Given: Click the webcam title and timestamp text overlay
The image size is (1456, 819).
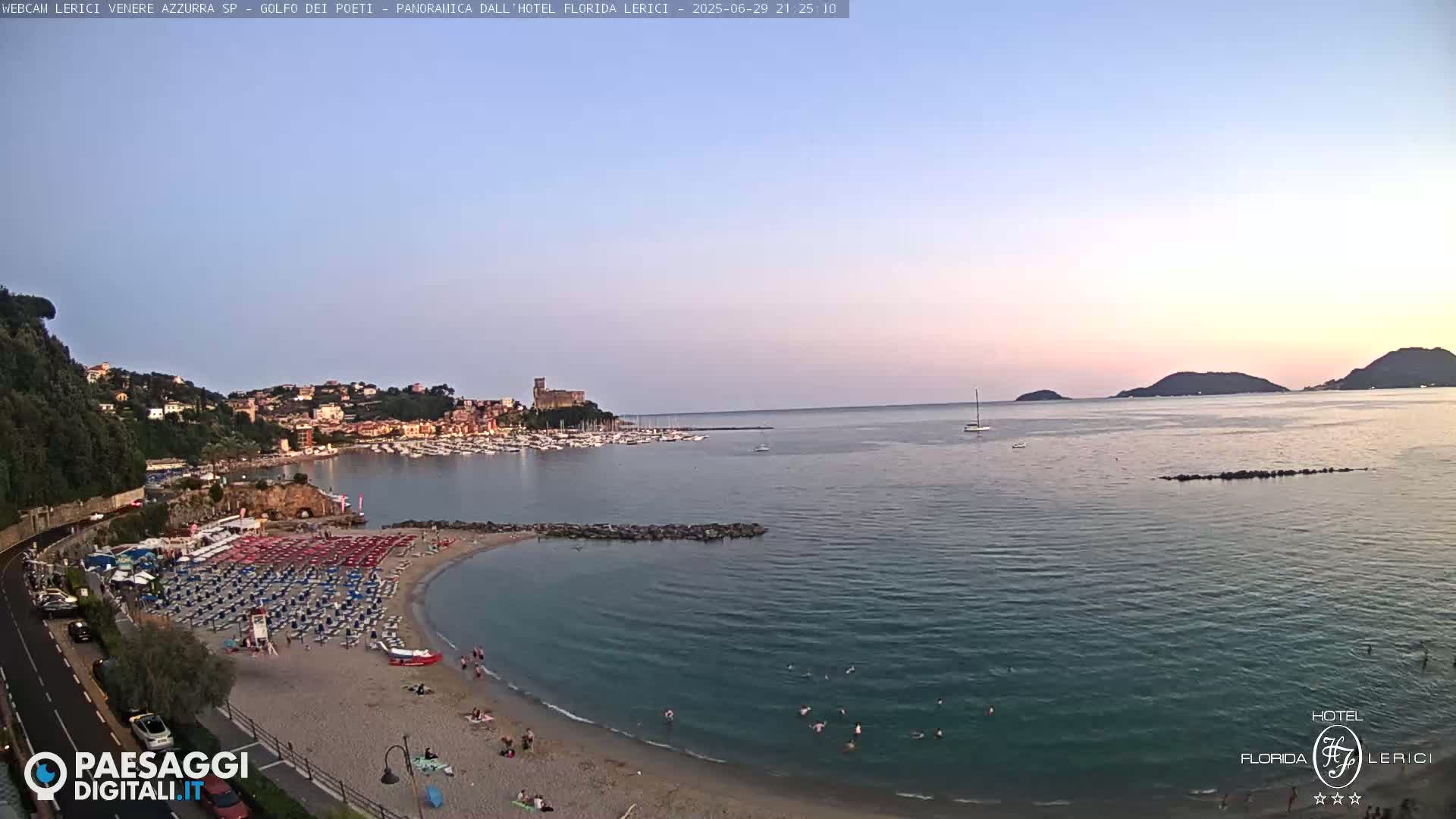Looking at the screenshot, I should [x=419, y=9].
